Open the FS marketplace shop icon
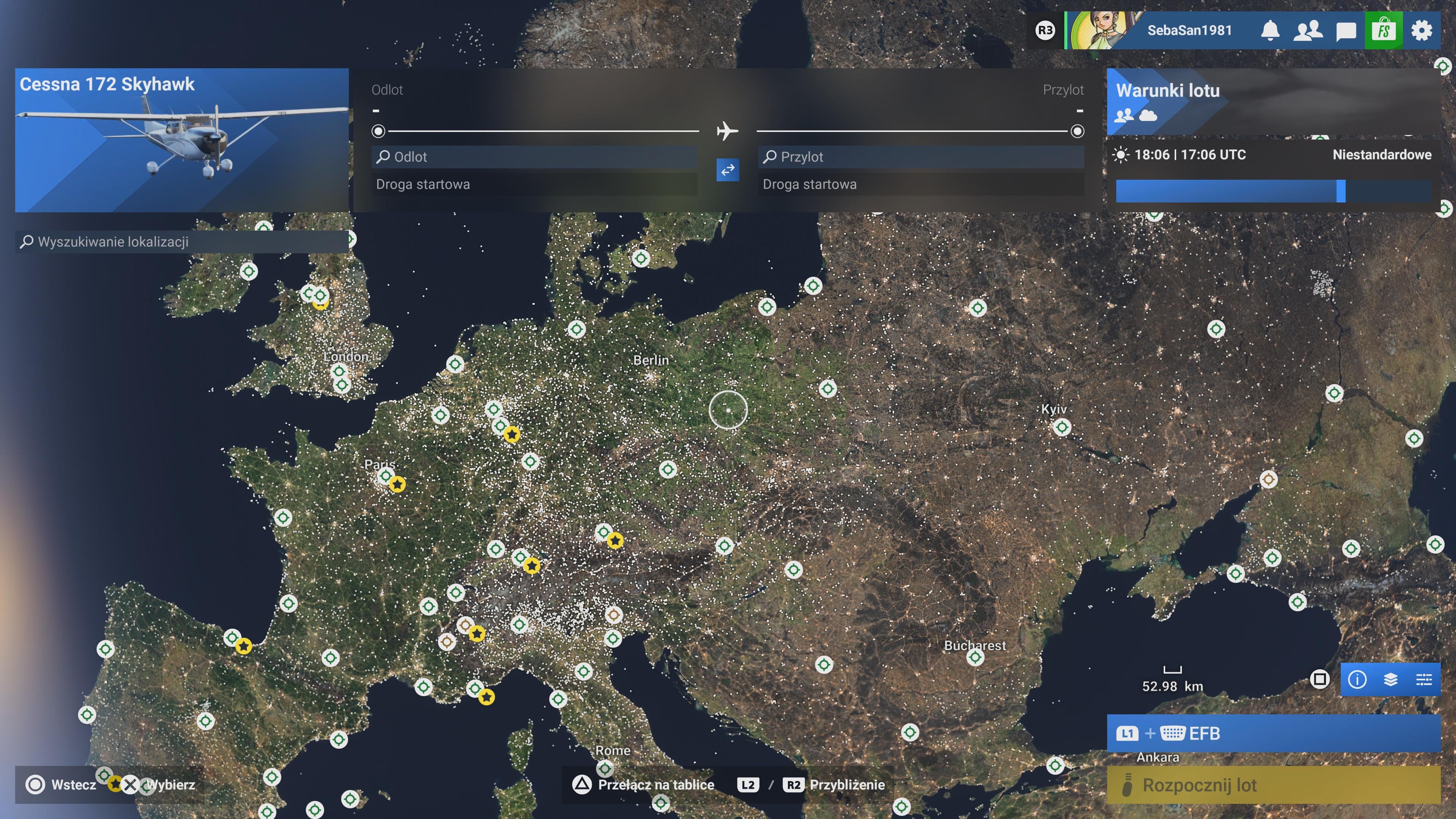1456x819 pixels. pos(1383,30)
